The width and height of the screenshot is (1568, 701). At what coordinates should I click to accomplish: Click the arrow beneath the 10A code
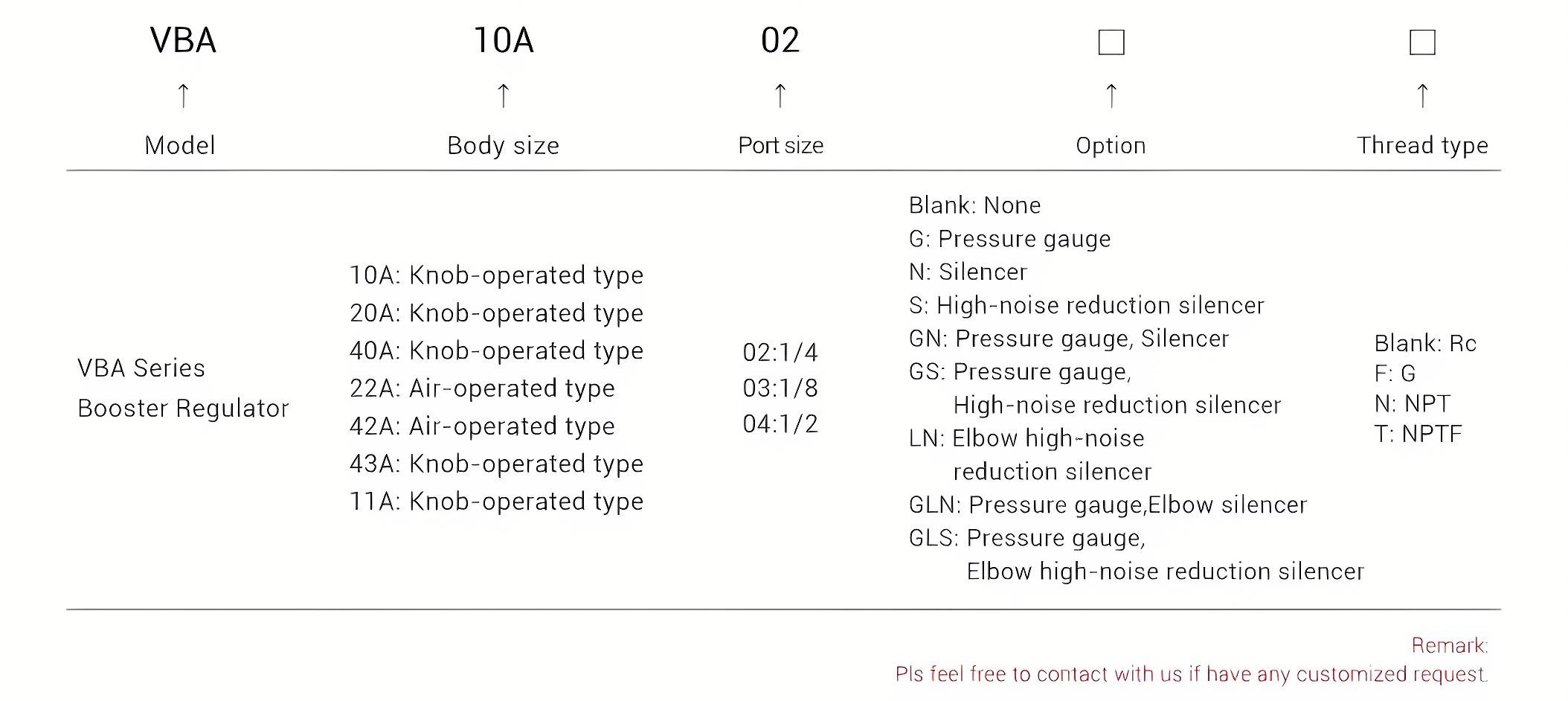[503, 95]
